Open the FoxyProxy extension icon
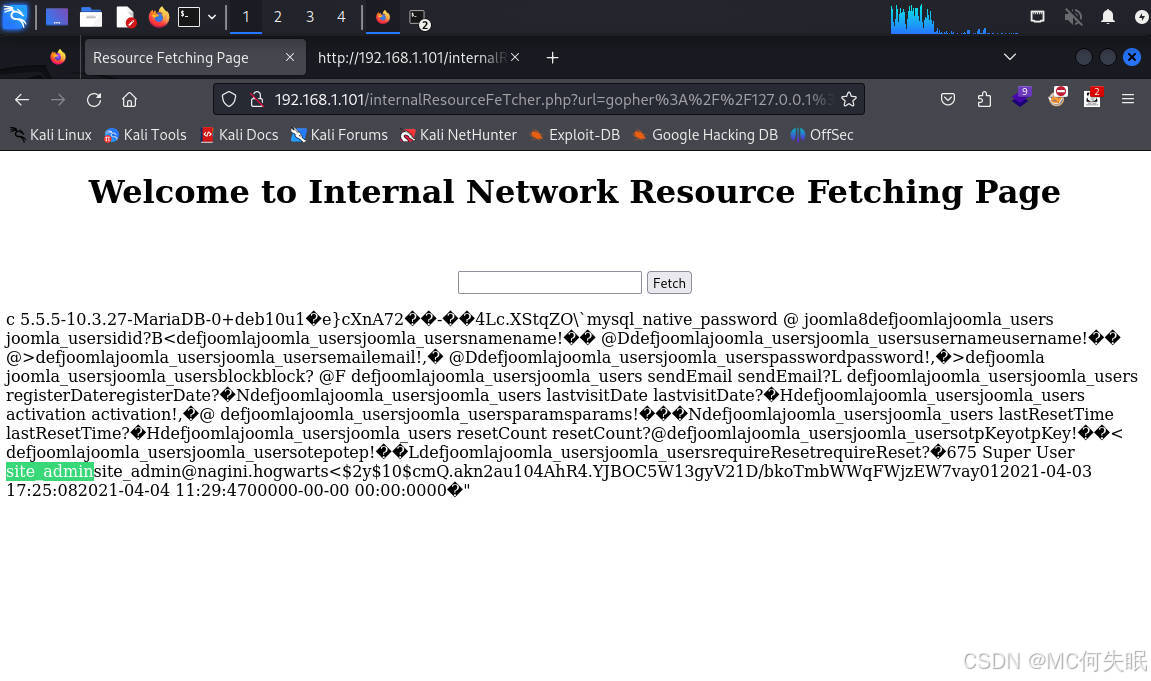Viewport: 1151px width, 681px height. pos(1056,98)
